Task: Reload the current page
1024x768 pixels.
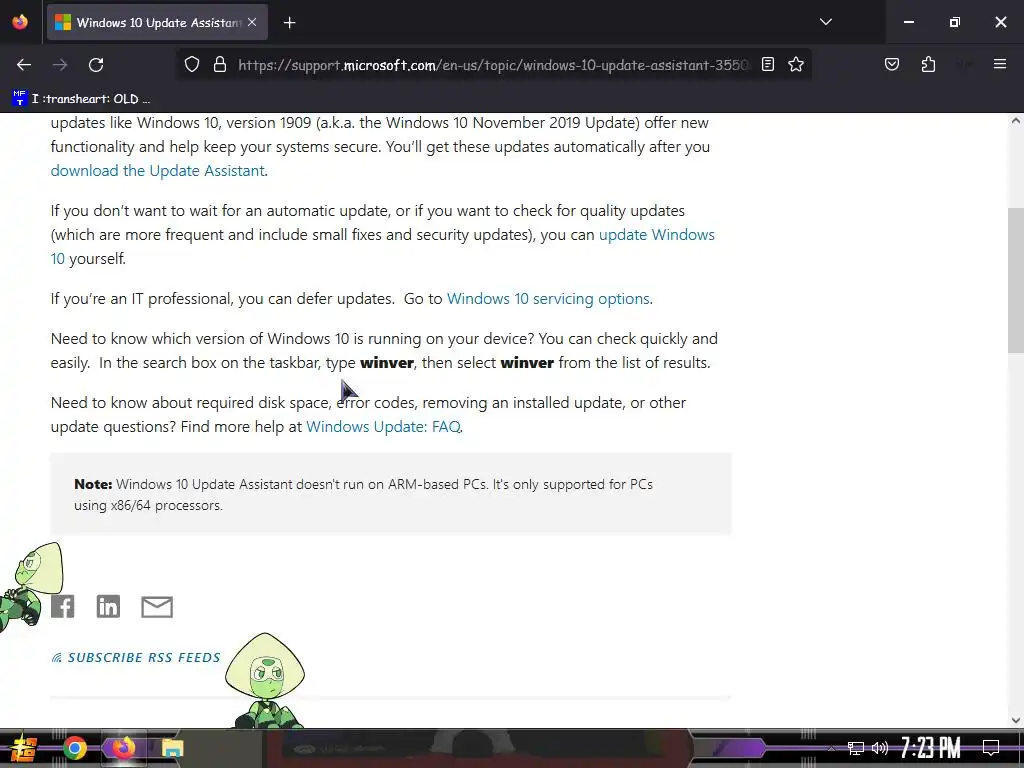Action: pos(96,65)
